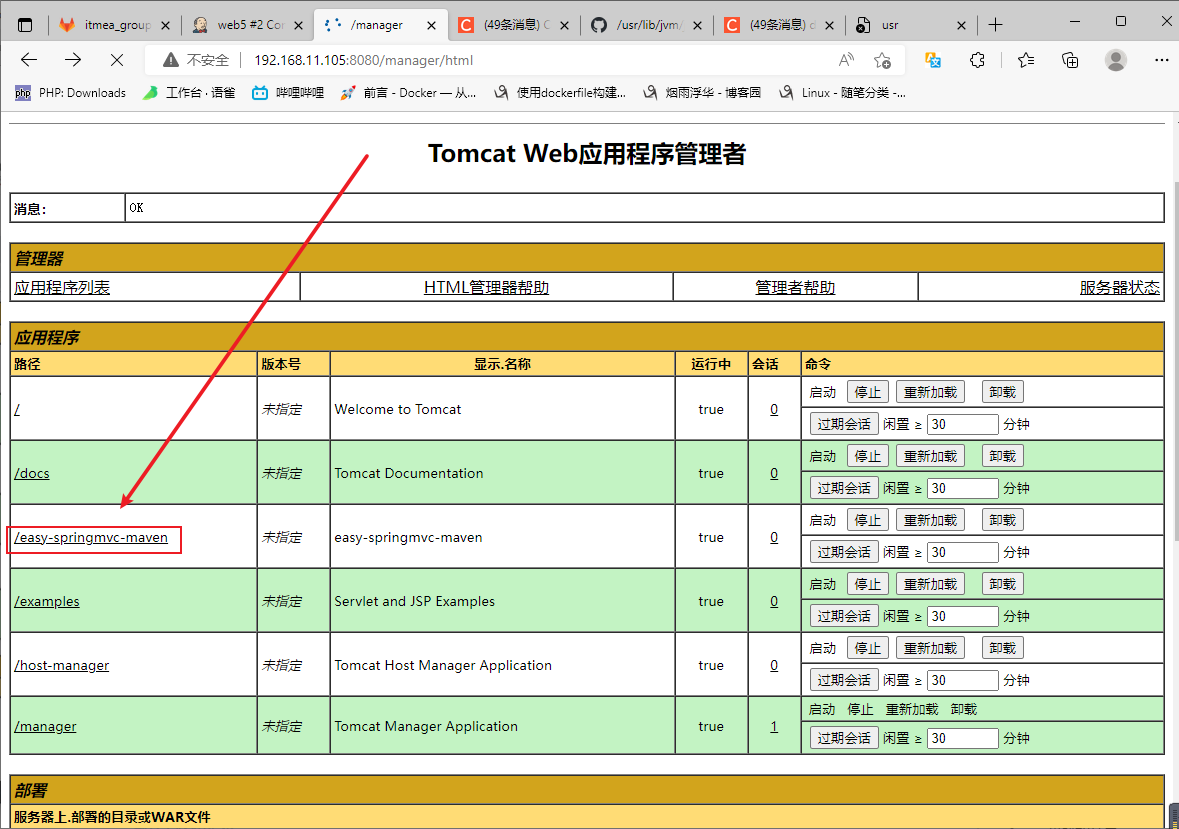Stop the Welcome to Tomcat application
Viewport: 1179px width, 829px height.
coord(868,392)
